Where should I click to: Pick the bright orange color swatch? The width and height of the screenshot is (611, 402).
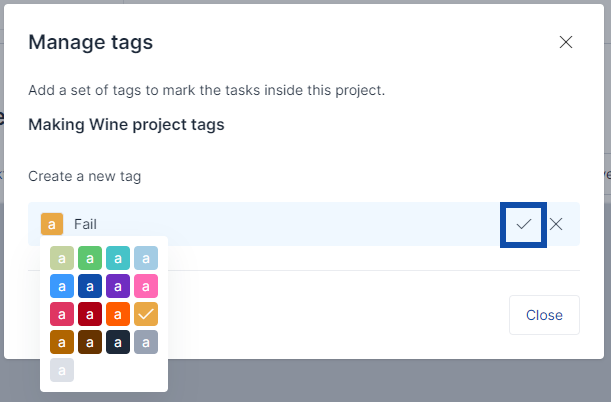pyautogui.click(x=118, y=314)
